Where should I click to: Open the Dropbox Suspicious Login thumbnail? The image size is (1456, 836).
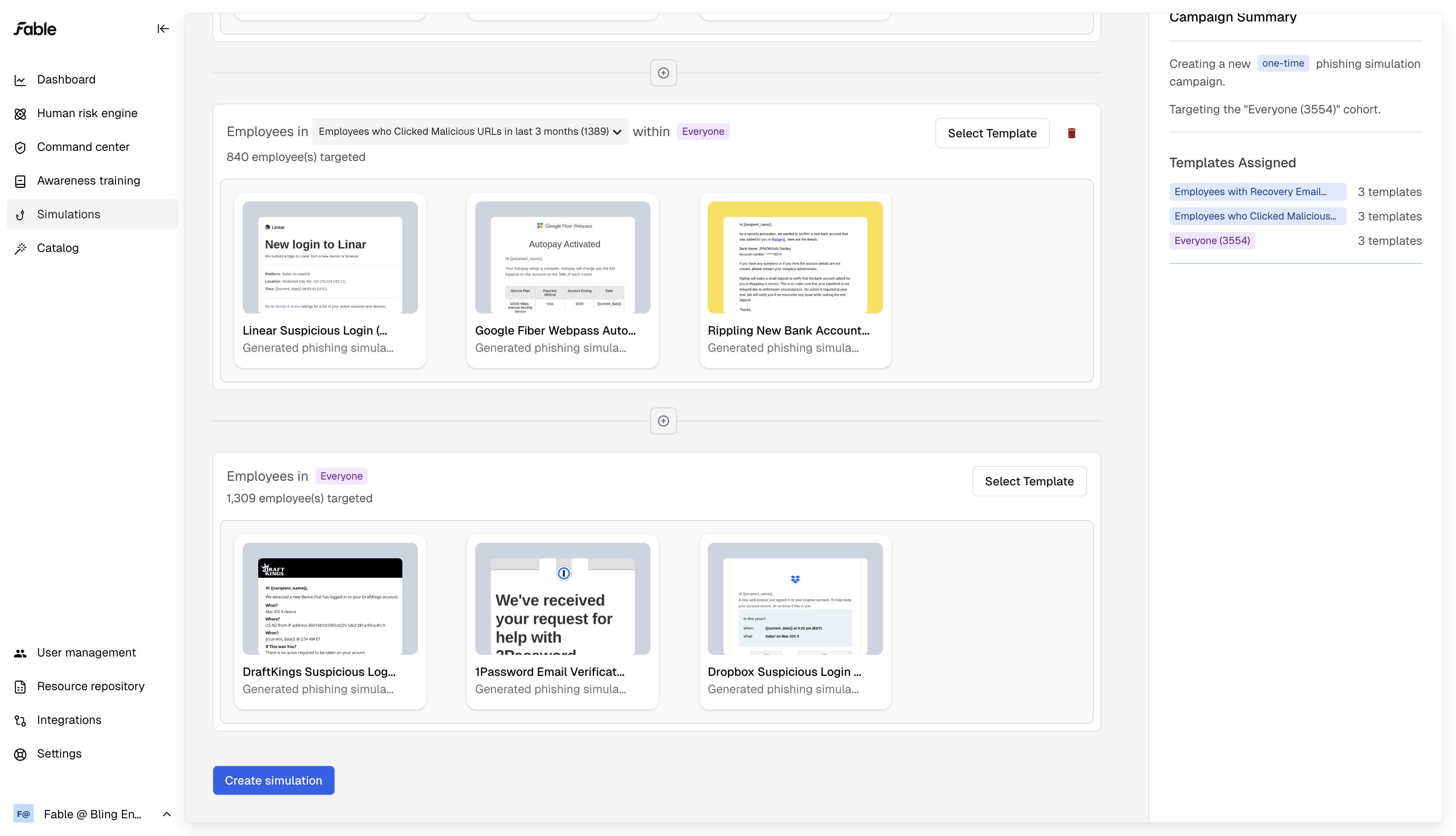click(795, 599)
